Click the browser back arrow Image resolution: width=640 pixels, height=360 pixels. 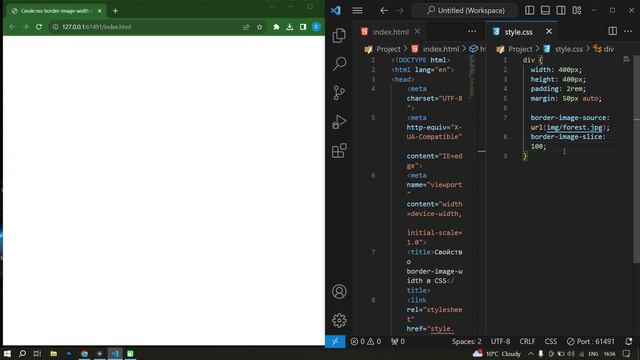(x=12, y=27)
